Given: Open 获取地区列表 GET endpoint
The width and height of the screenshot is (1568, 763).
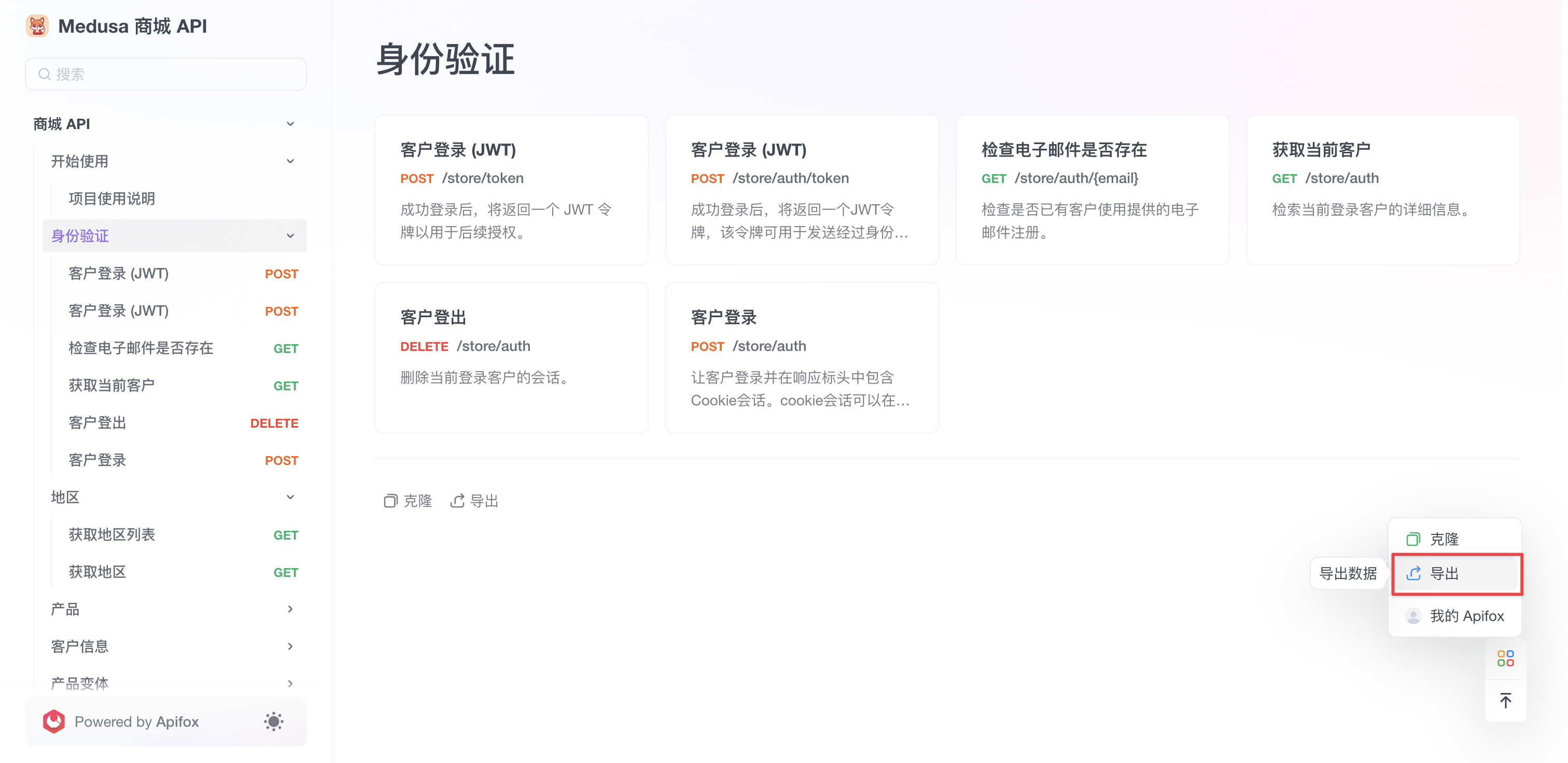Looking at the screenshot, I should pyautogui.click(x=111, y=535).
